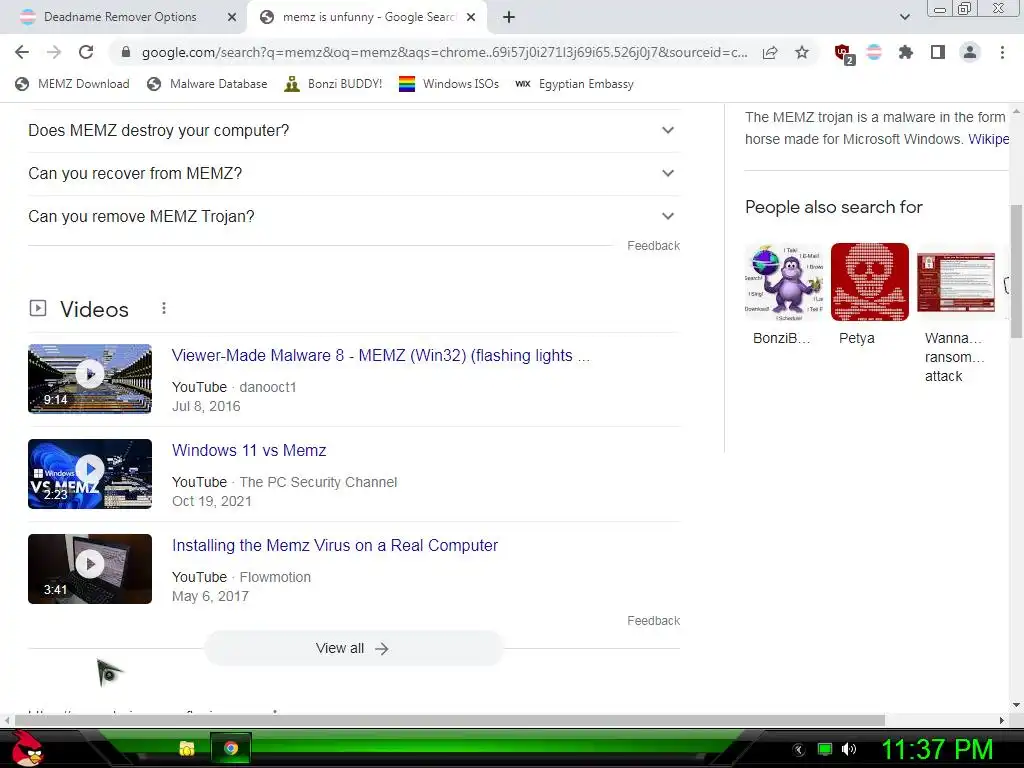The width and height of the screenshot is (1024, 768).
Task: Click the page vertical scrollbar thumb
Action: (1016, 271)
